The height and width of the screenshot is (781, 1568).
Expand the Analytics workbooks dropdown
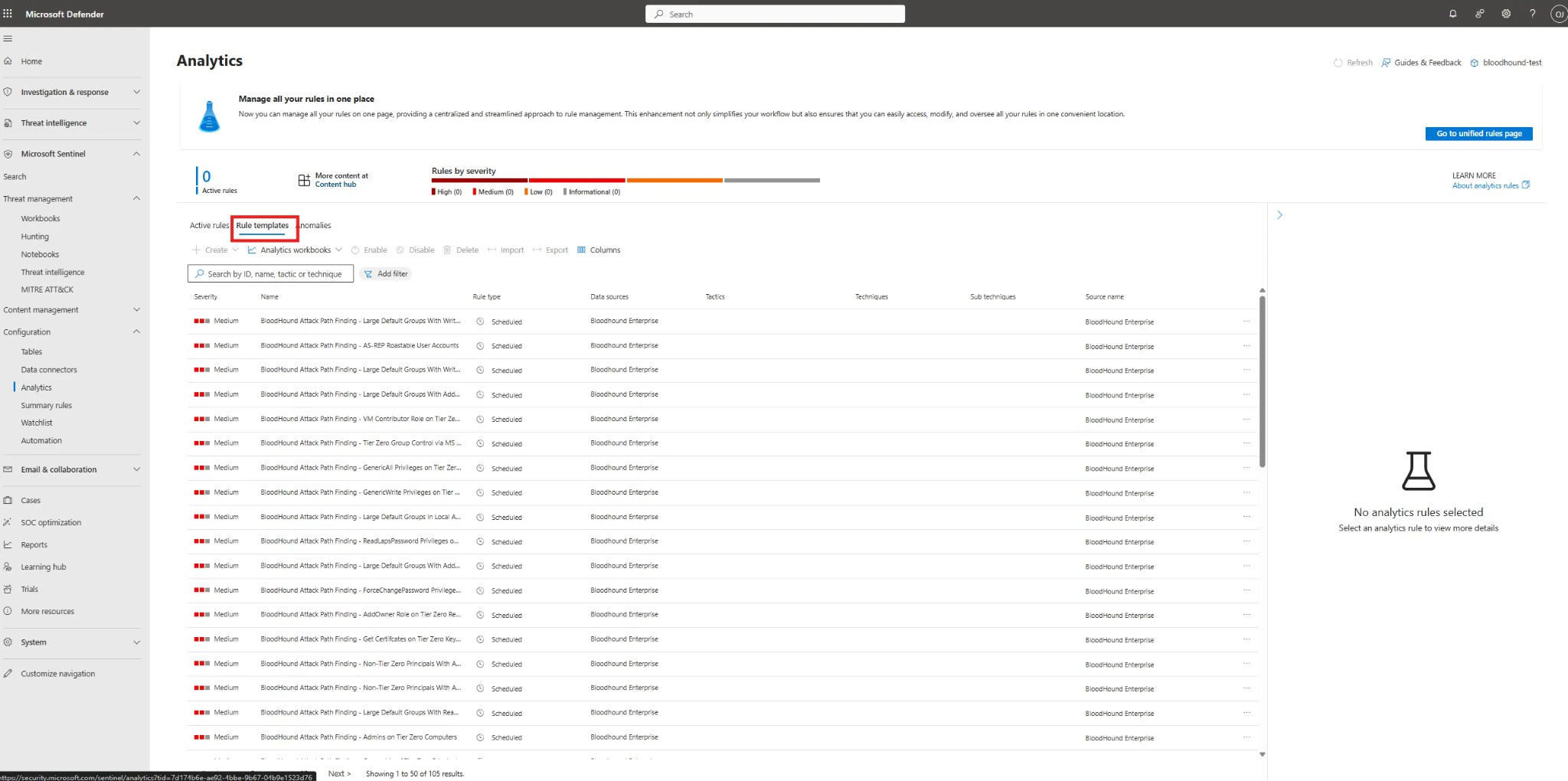click(x=339, y=250)
